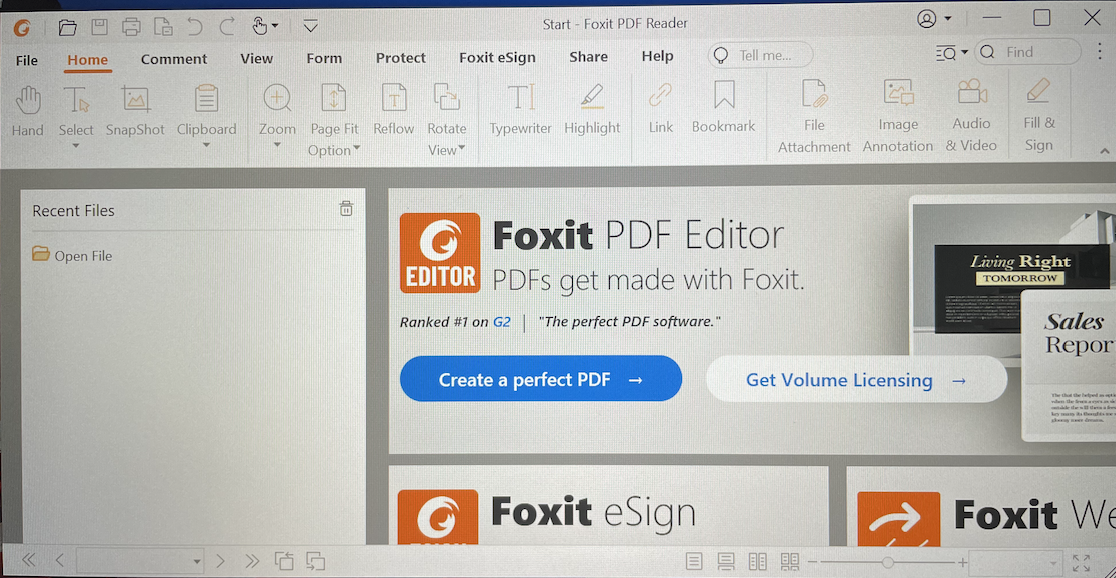Image resolution: width=1116 pixels, height=578 pixels.
Task: Switch to single page view
Action: click(x=695, y=561)
